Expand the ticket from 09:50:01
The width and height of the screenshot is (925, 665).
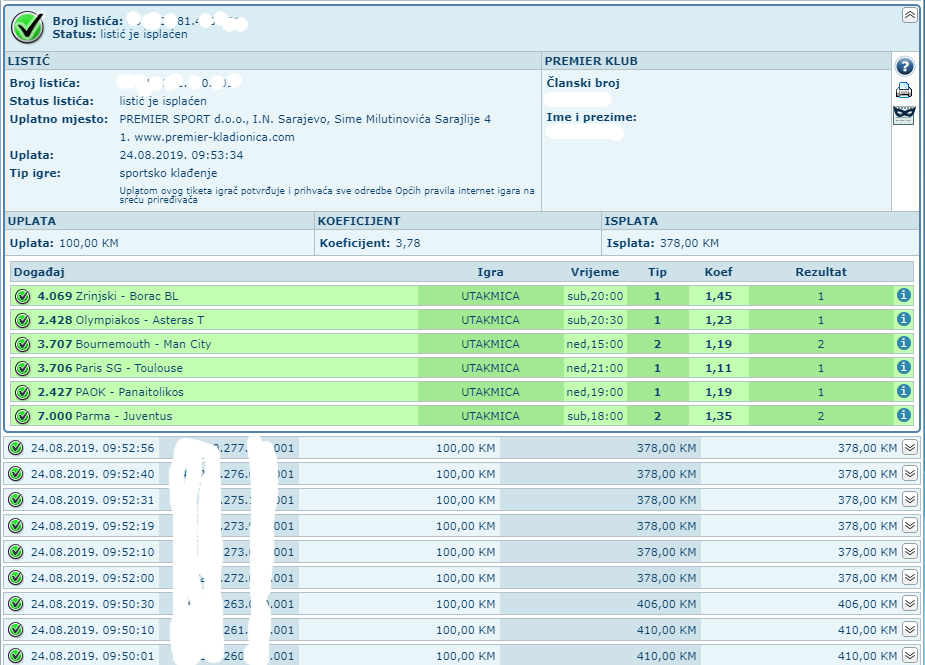(910, 655)
